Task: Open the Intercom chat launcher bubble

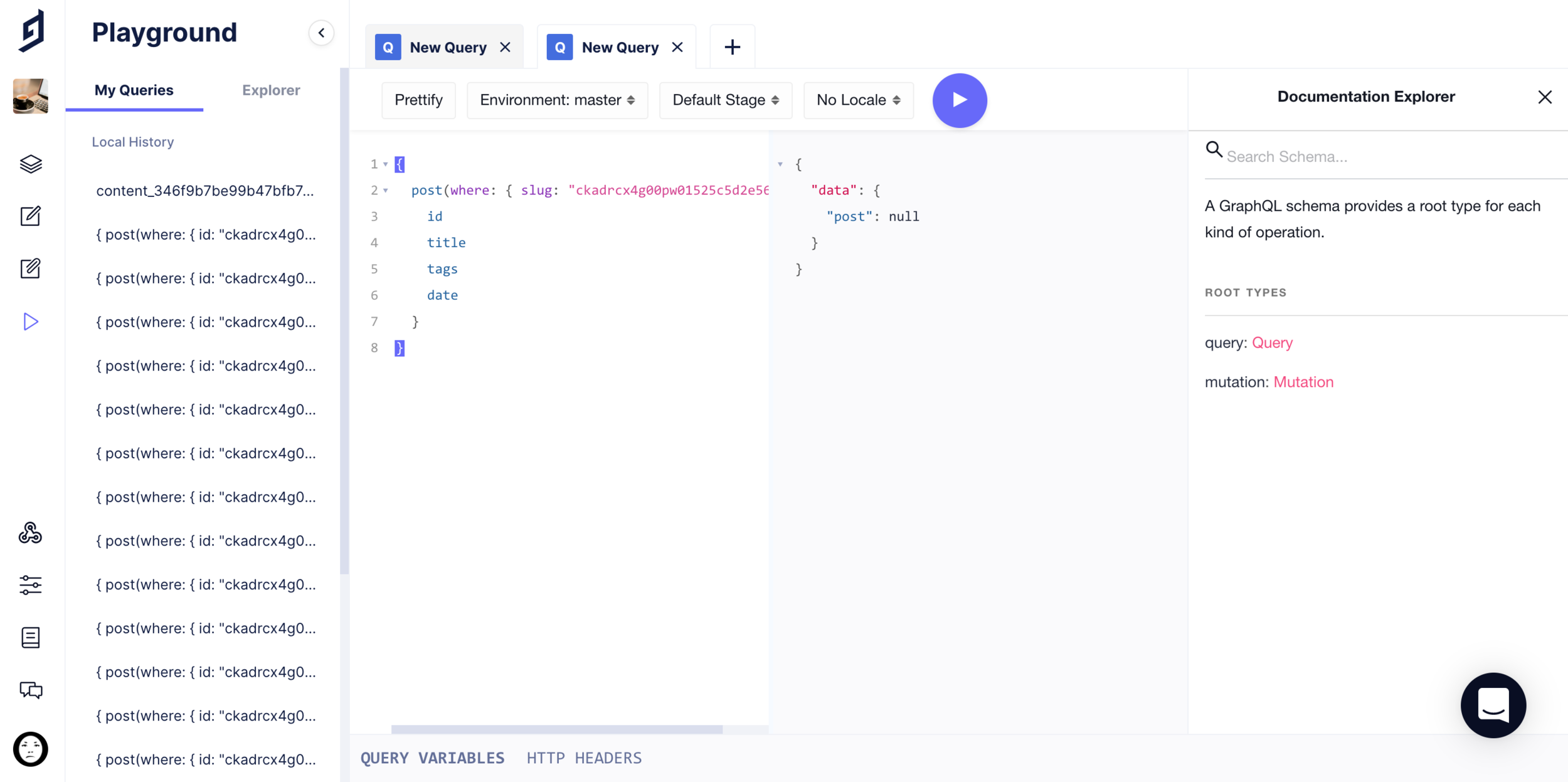Action: tap(1493, 705)
